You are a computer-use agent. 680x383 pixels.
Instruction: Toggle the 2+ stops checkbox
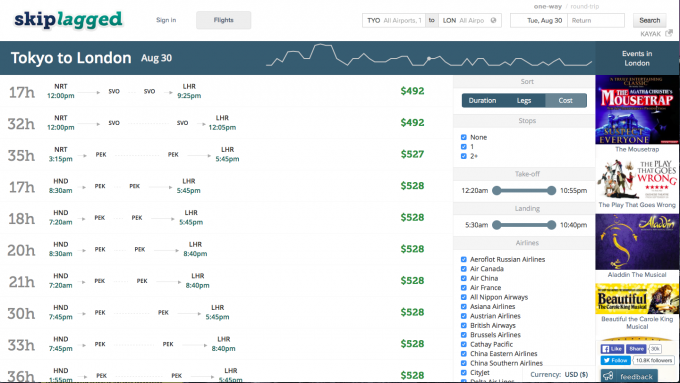point(464,156)
